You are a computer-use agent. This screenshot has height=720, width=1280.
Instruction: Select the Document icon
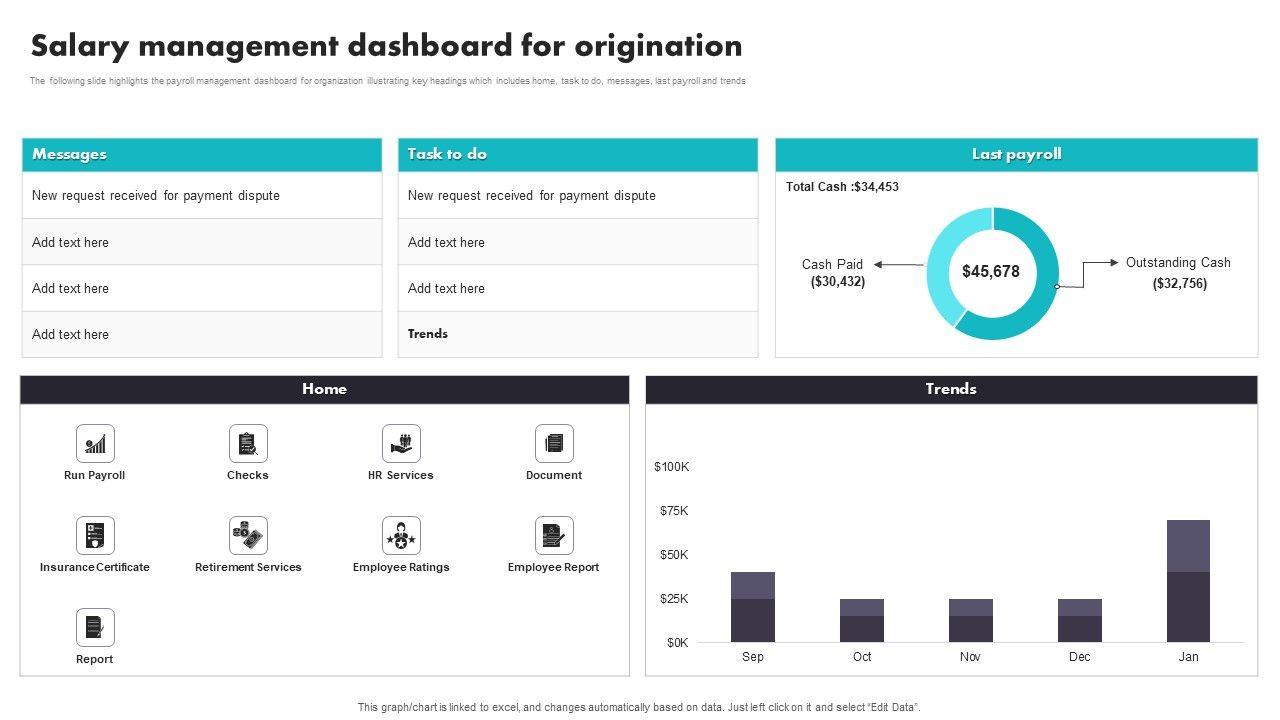(554, 443)
